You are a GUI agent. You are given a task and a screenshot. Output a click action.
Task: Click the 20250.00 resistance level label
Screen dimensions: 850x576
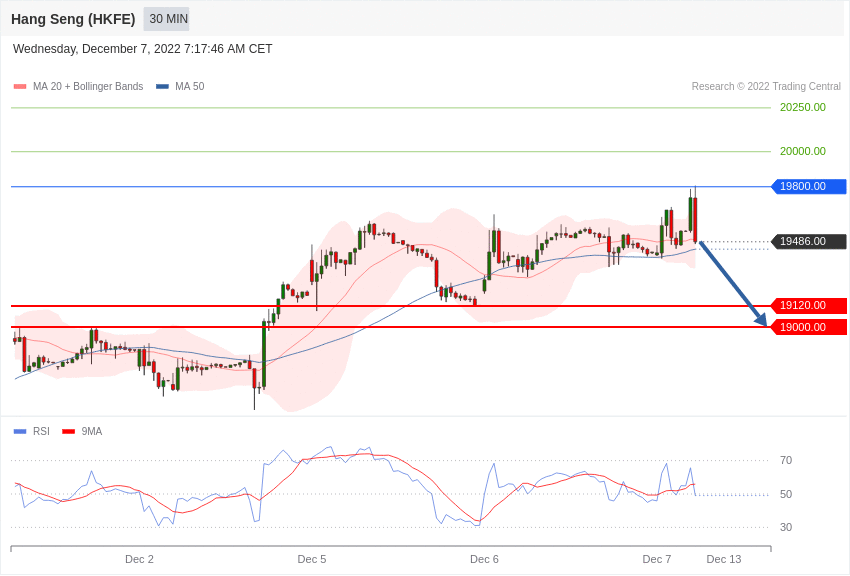click(x=803, y=107)
